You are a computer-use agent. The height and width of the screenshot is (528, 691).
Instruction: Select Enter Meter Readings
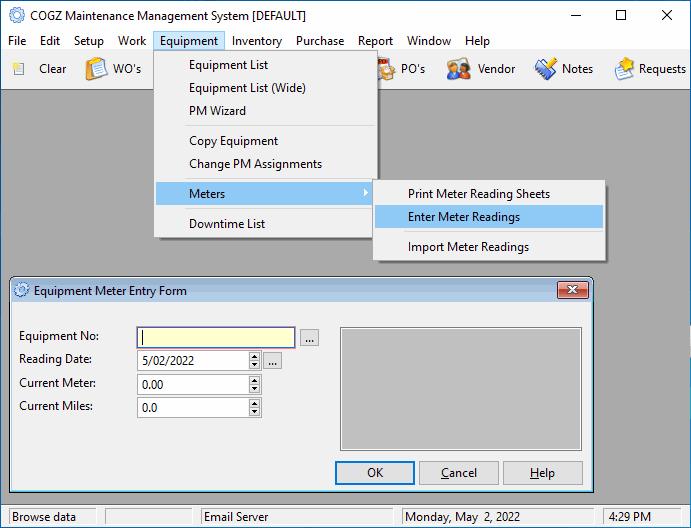click(x=489, y=216)
